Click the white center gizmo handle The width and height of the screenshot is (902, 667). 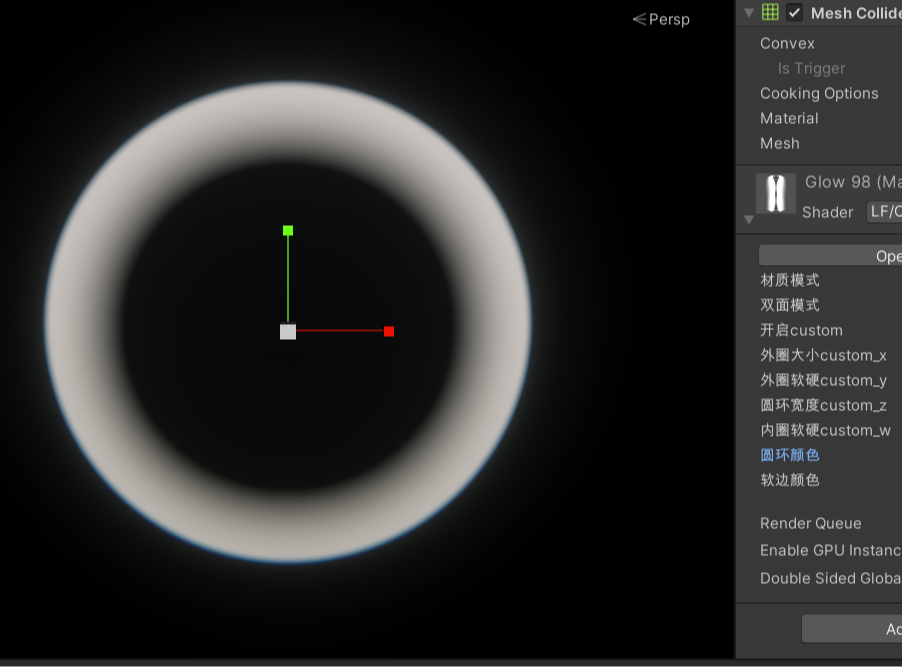tap(288, 332)
